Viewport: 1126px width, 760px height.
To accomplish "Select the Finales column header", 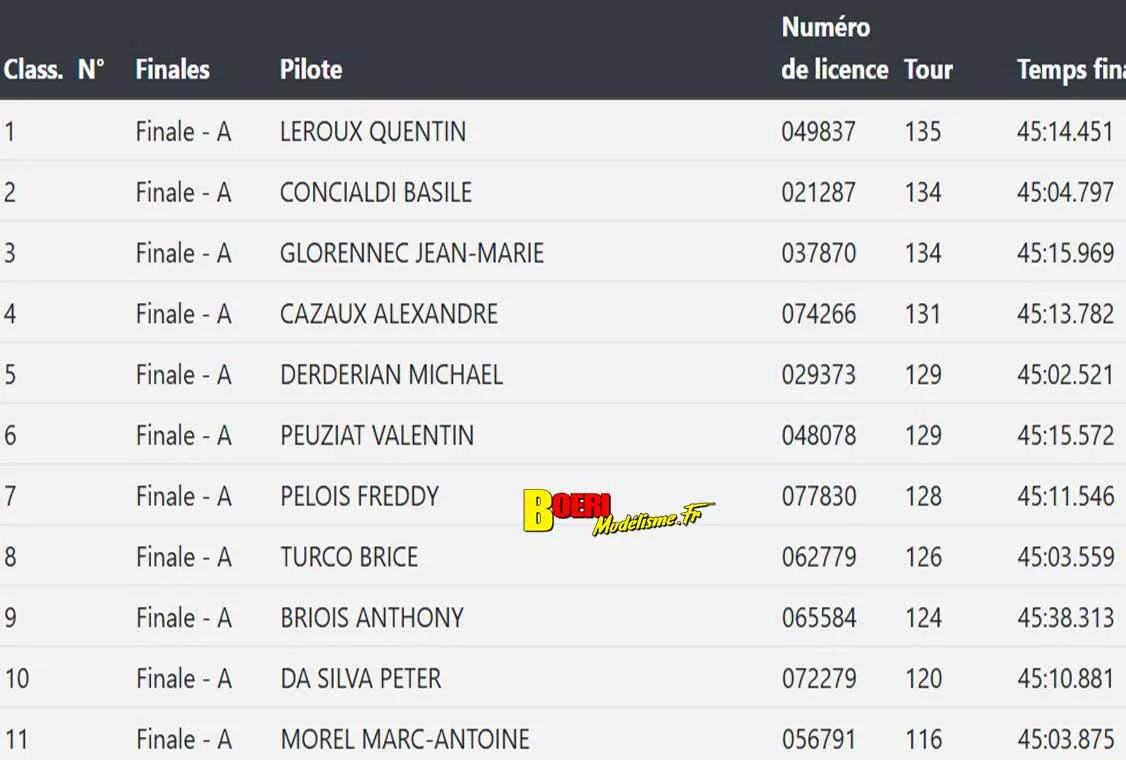I will pyautogui.click(x=172, y=70).
